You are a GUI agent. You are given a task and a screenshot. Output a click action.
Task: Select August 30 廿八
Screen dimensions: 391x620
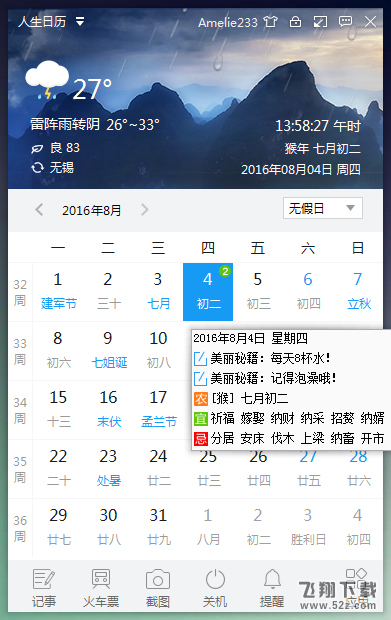tap(108, 527)
